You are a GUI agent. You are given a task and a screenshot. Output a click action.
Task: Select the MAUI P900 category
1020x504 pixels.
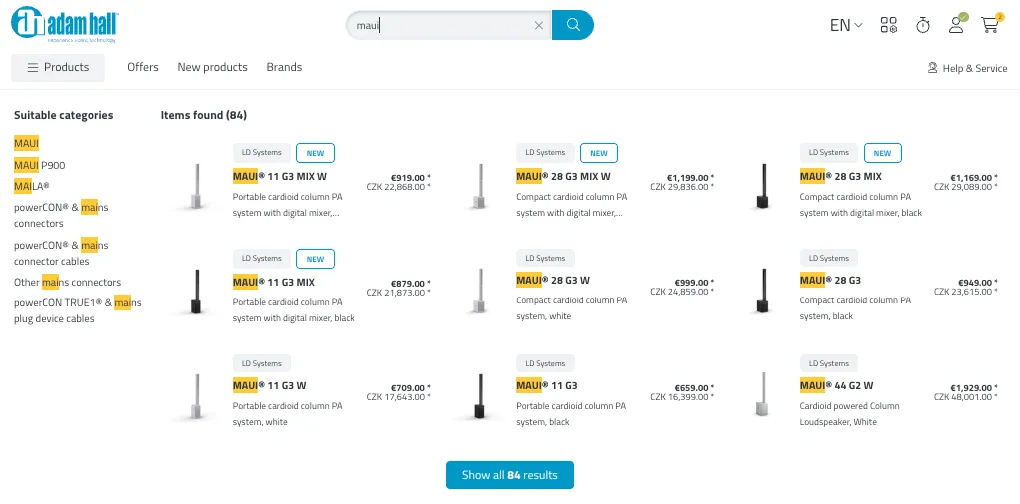[39, 165]
